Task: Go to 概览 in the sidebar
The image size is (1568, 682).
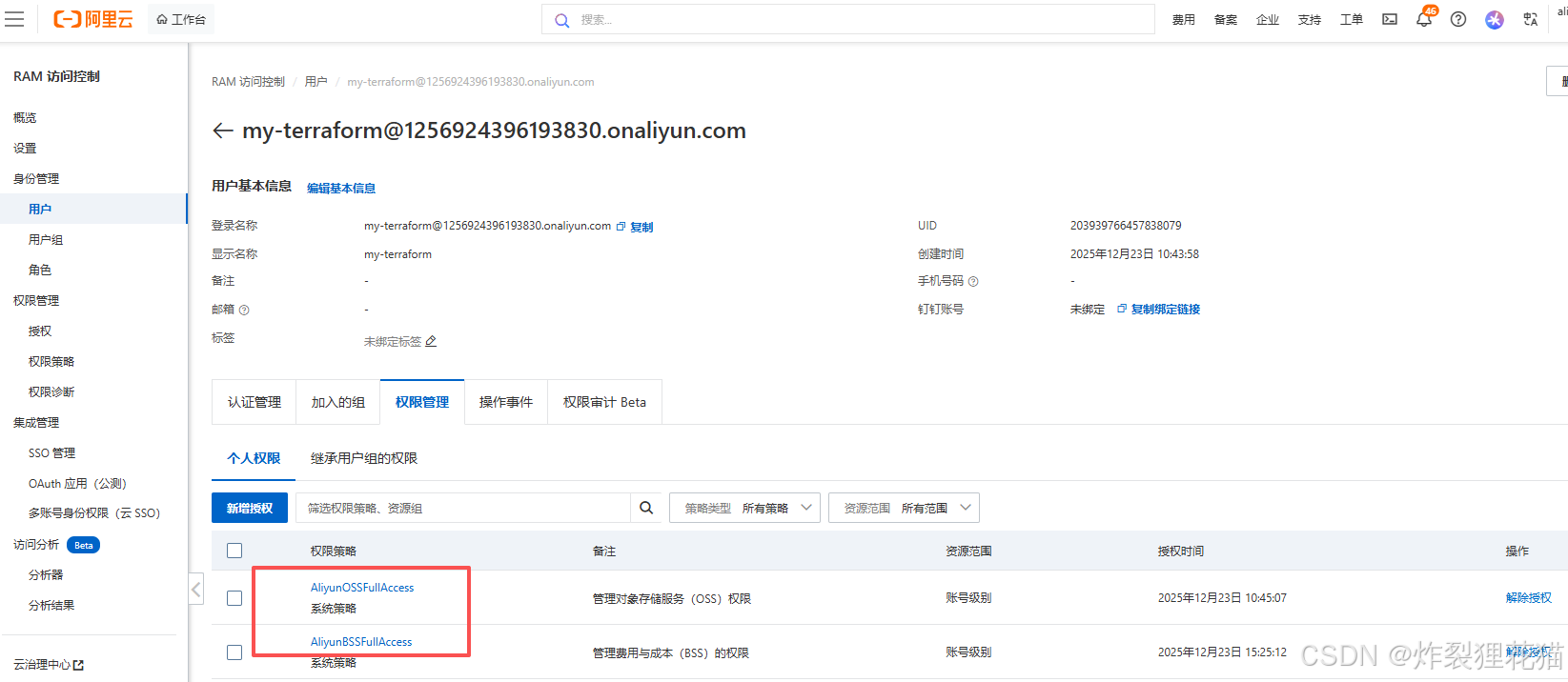Action: 25,118
